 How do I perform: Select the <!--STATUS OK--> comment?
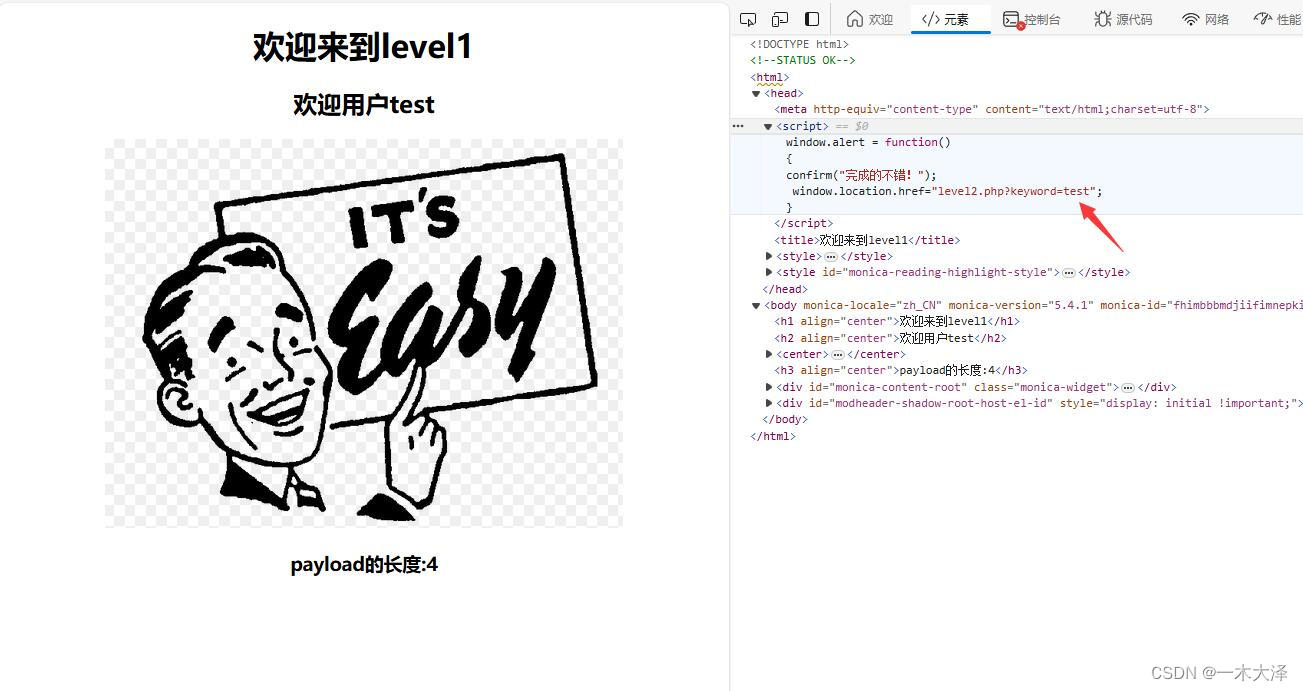pos(803,60)
